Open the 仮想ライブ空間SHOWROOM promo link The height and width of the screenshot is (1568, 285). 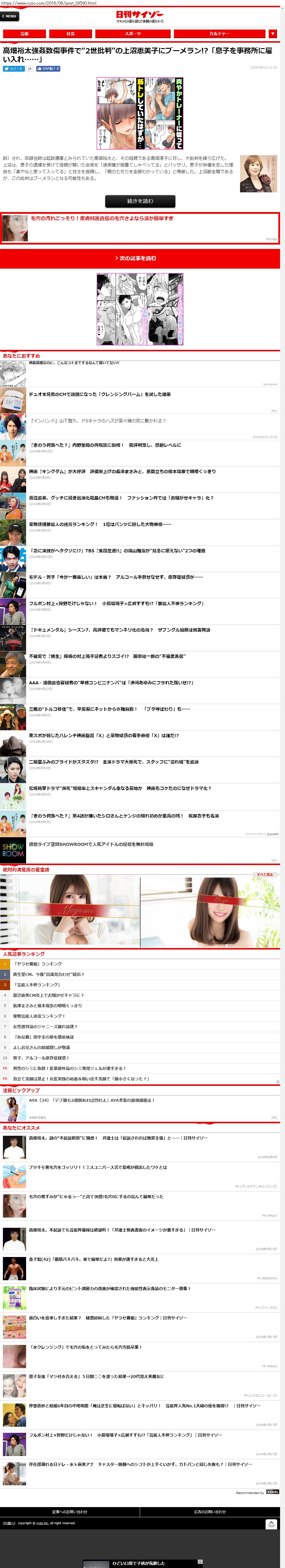[91, 844]
